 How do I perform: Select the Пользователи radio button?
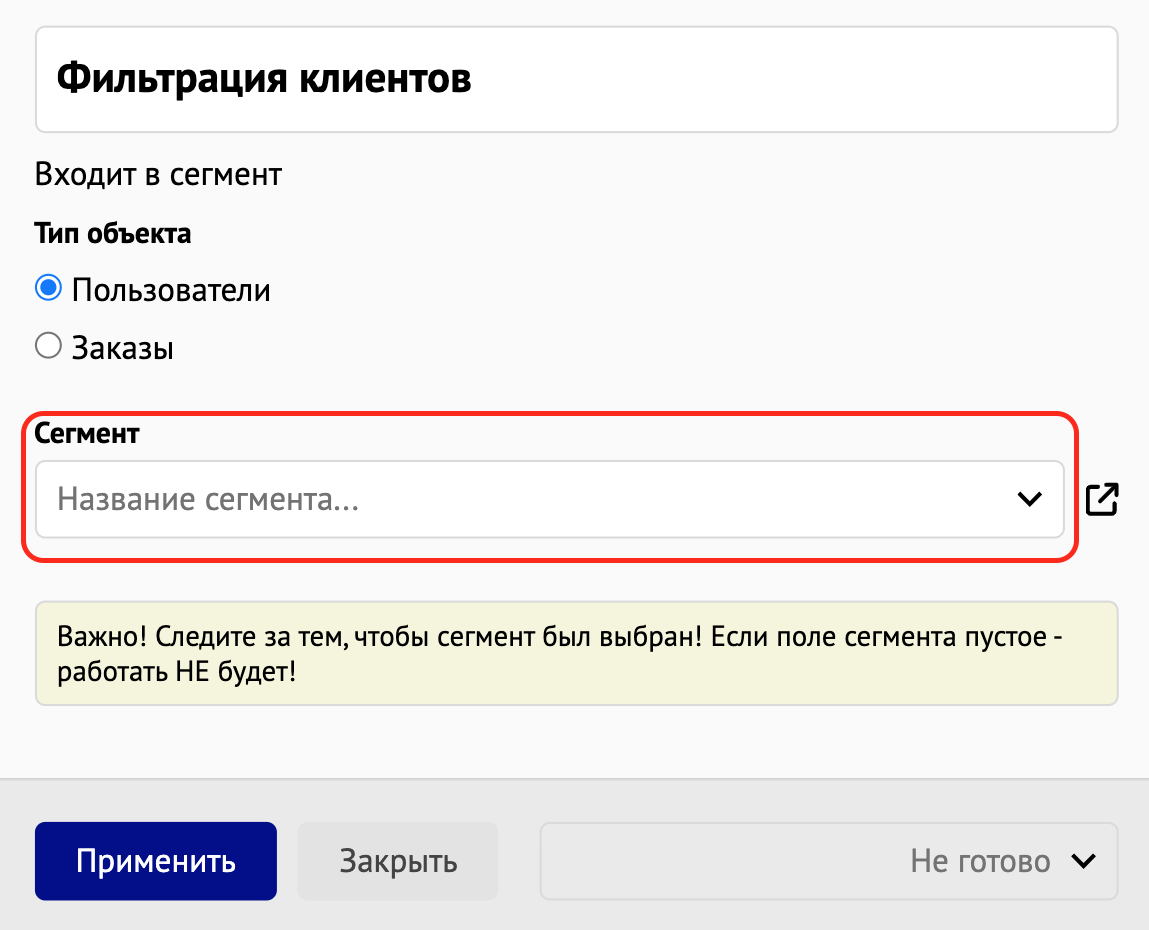click(47, 288)
